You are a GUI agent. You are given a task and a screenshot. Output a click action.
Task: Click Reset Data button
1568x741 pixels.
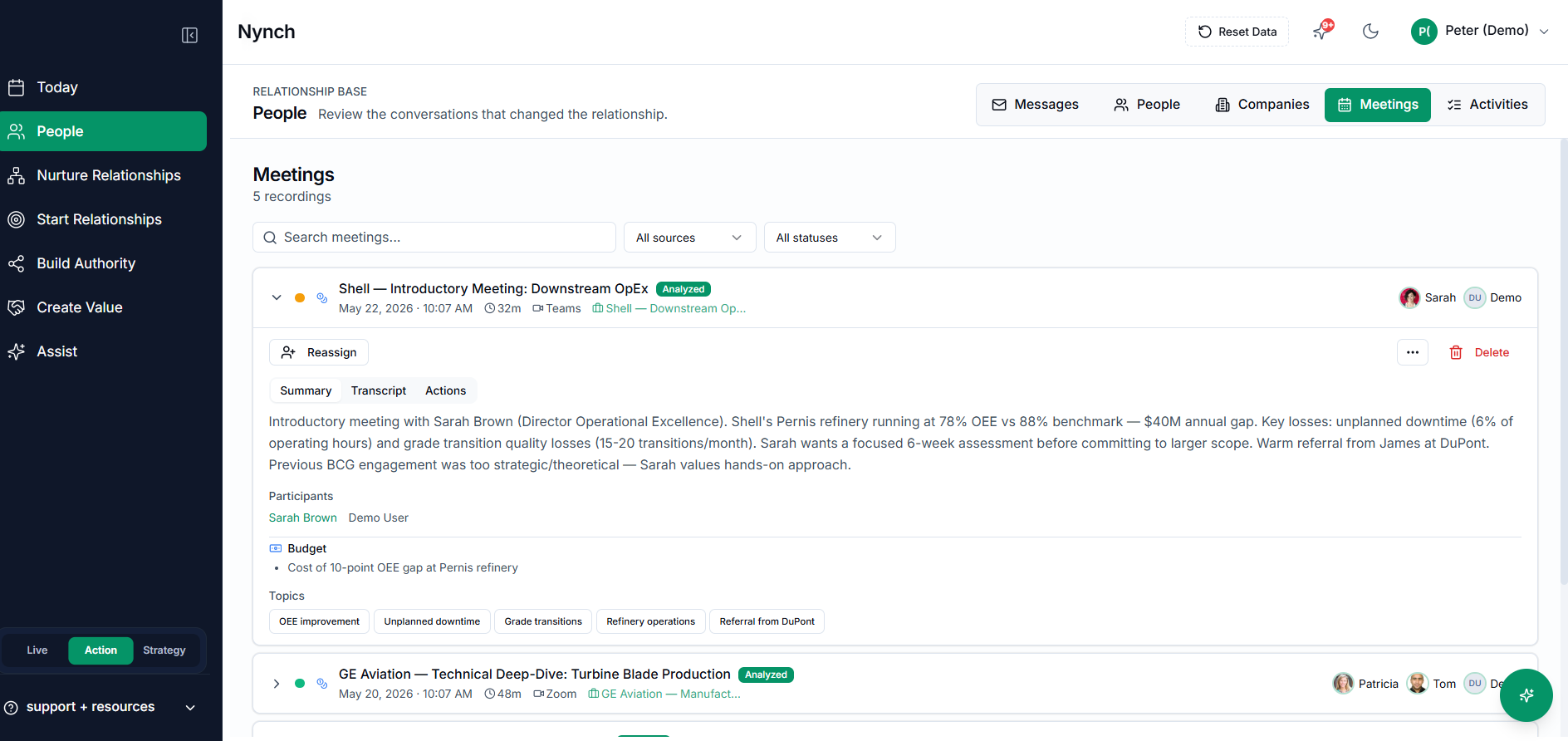click(1237, 32)
